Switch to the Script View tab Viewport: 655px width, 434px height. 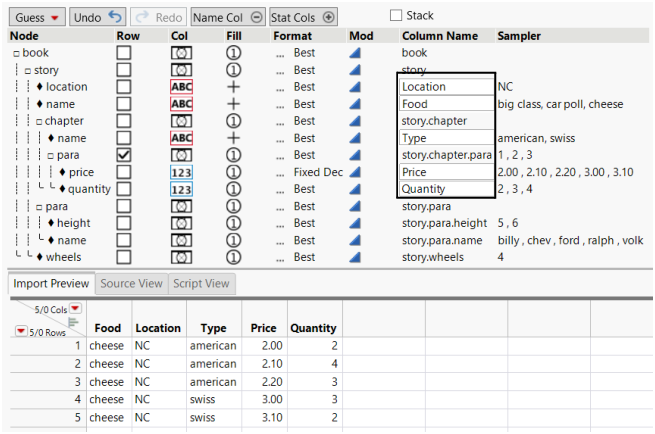[201, 284]
